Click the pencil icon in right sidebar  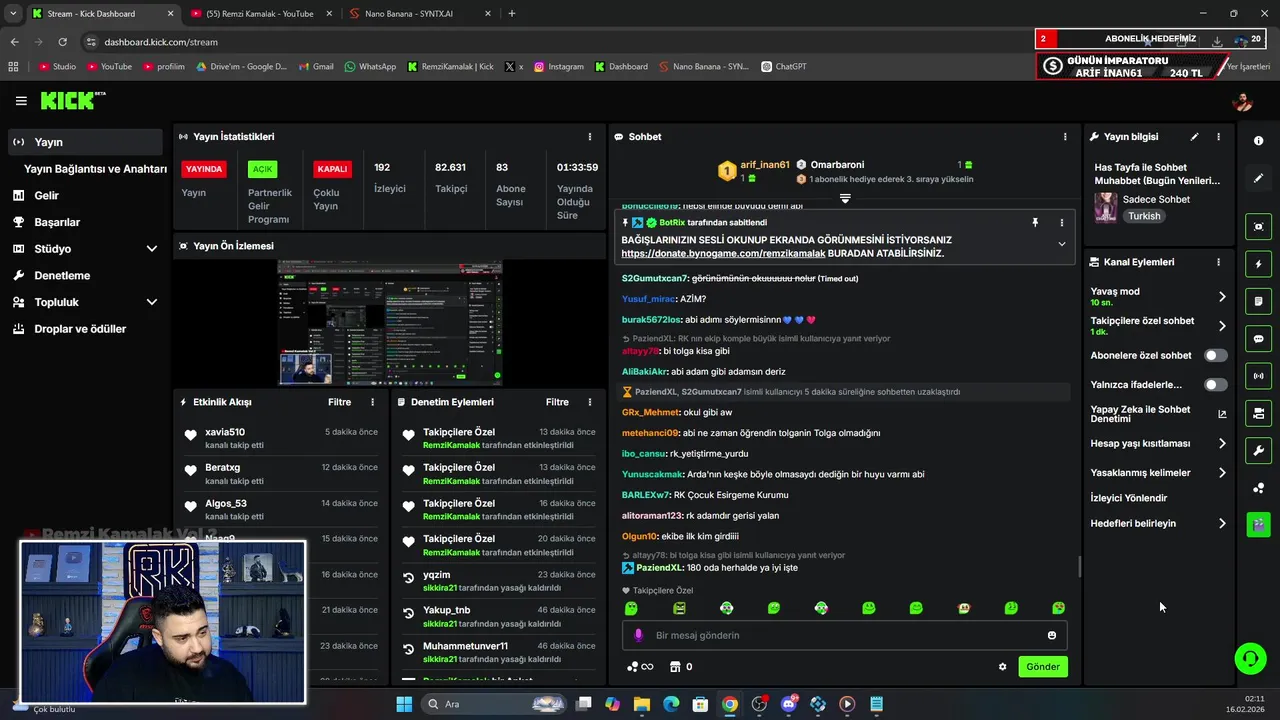[x=1258, y=178]
